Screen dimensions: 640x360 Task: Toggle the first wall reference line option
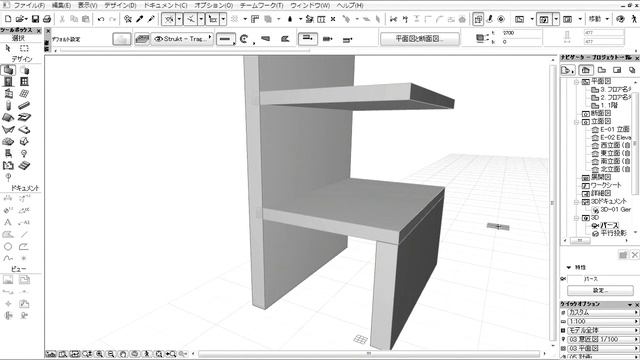pos(308,39)
